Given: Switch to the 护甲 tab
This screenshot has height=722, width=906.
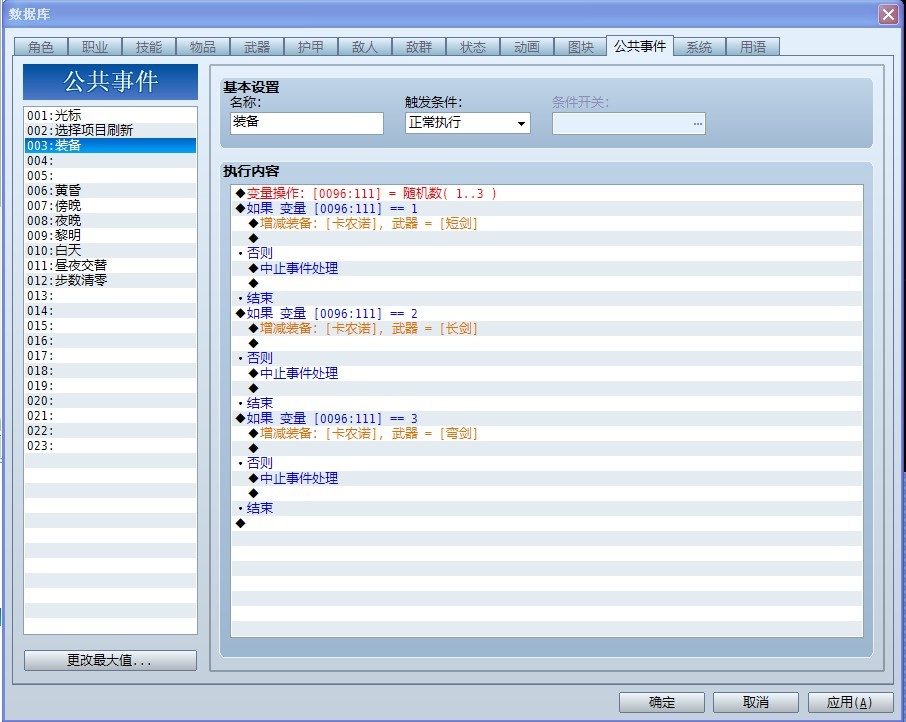Looking at the screenshot, I should (311, 47).
